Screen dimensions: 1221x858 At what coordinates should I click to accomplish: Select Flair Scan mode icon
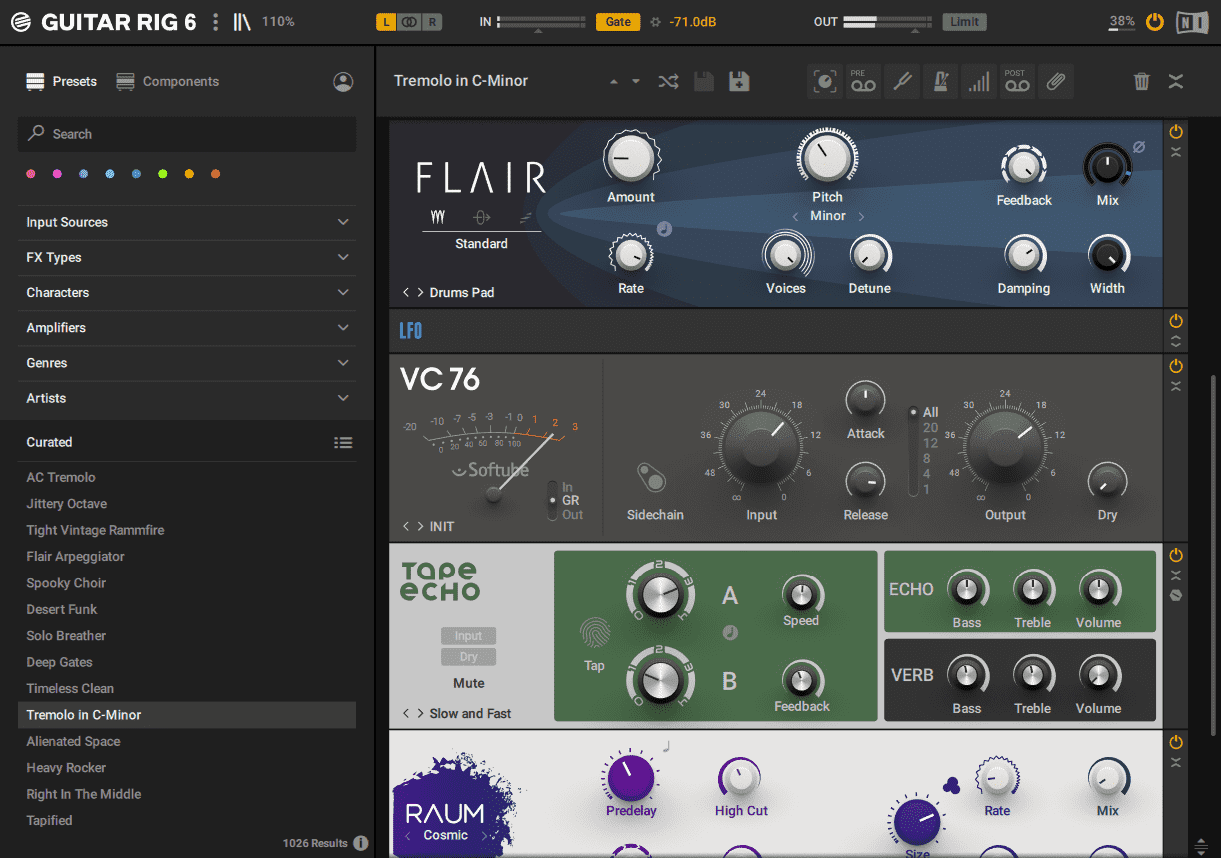[x=526, y=217]
